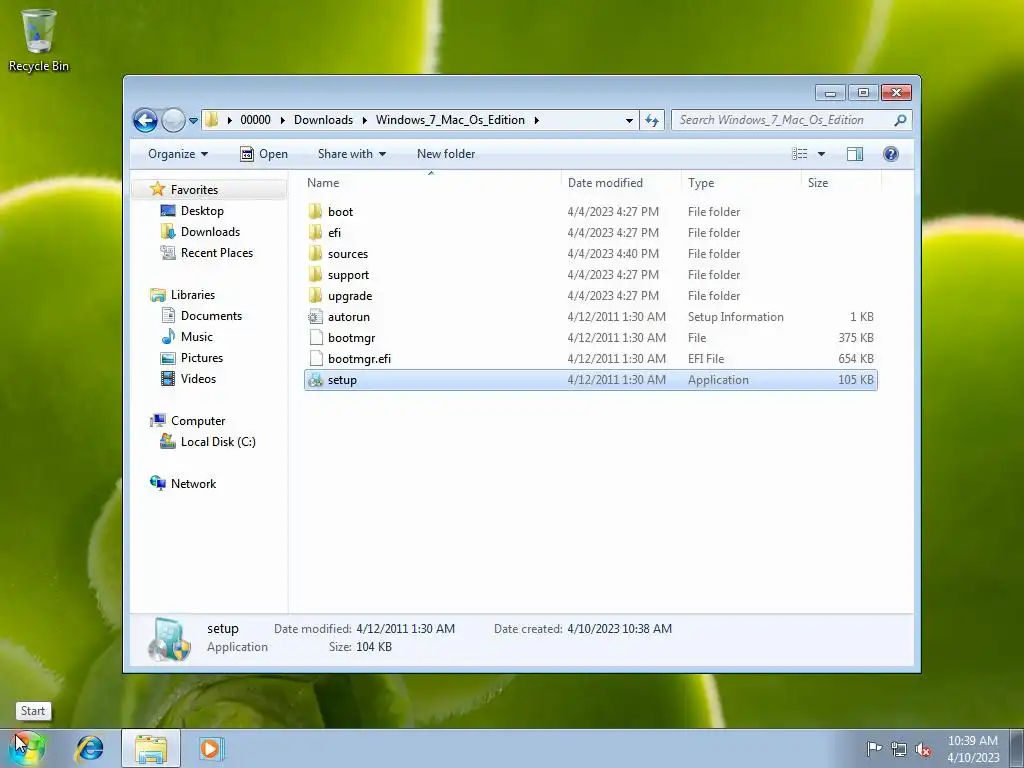Open the Organize menu

point(178,154)
